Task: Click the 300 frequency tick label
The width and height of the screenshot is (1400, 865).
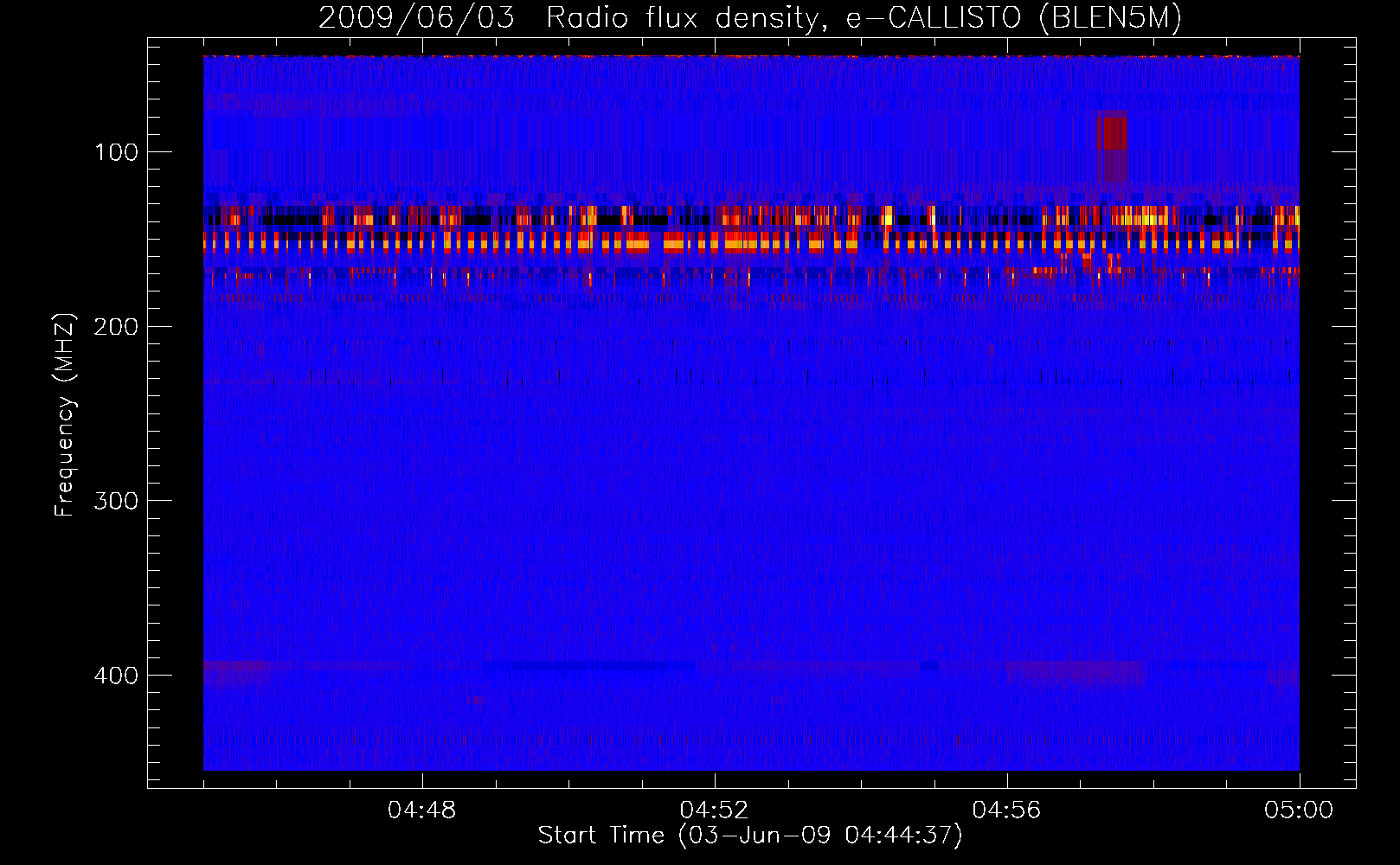Action: (116, 501)
